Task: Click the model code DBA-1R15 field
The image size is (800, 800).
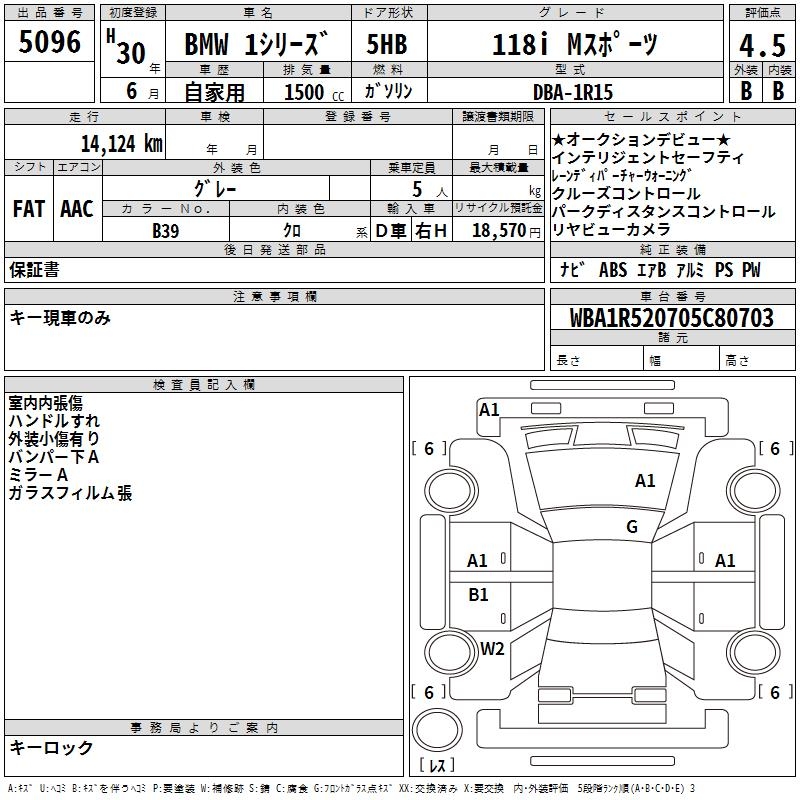Action: (575, 91)
